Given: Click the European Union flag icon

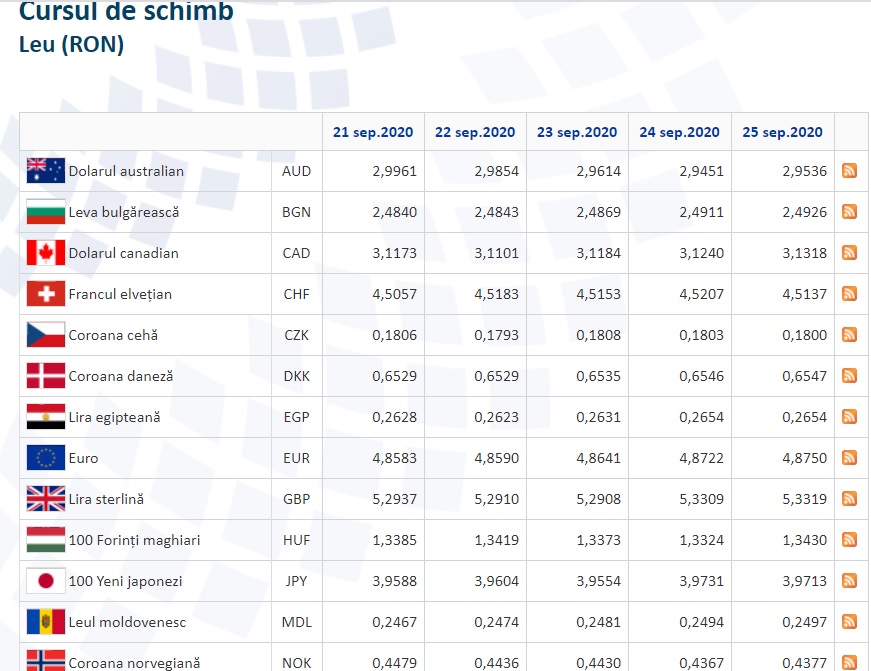Looking at the screenshot, I should pos(46,458).
